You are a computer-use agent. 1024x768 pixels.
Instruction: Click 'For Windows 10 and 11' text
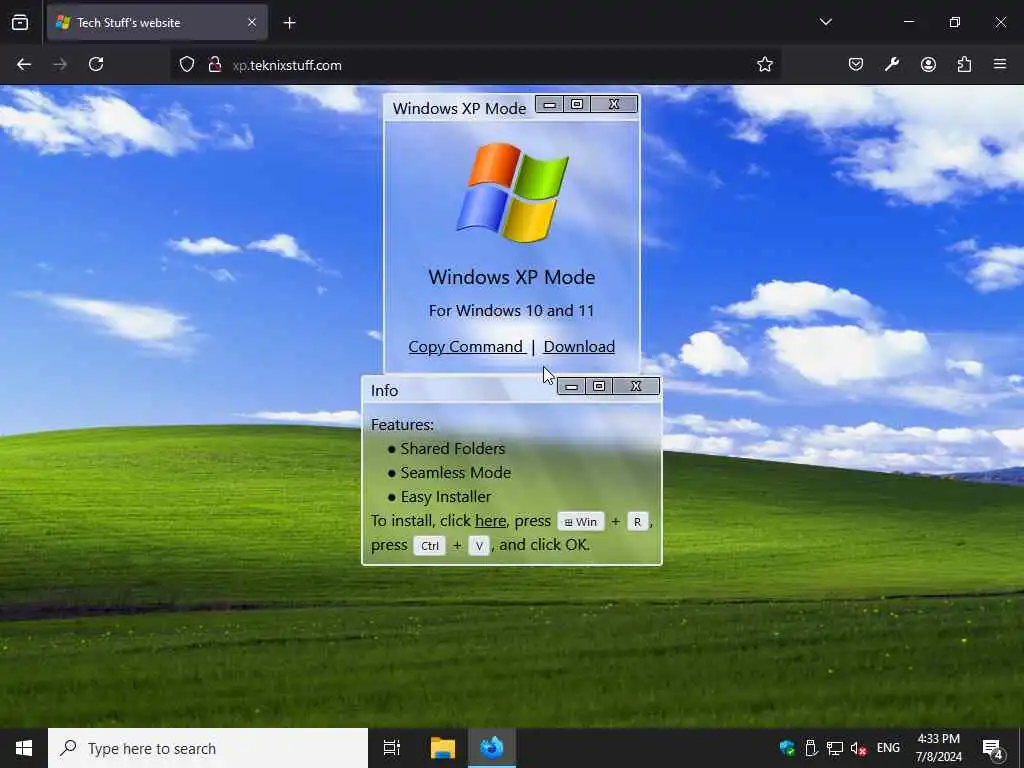pos(511,310)
